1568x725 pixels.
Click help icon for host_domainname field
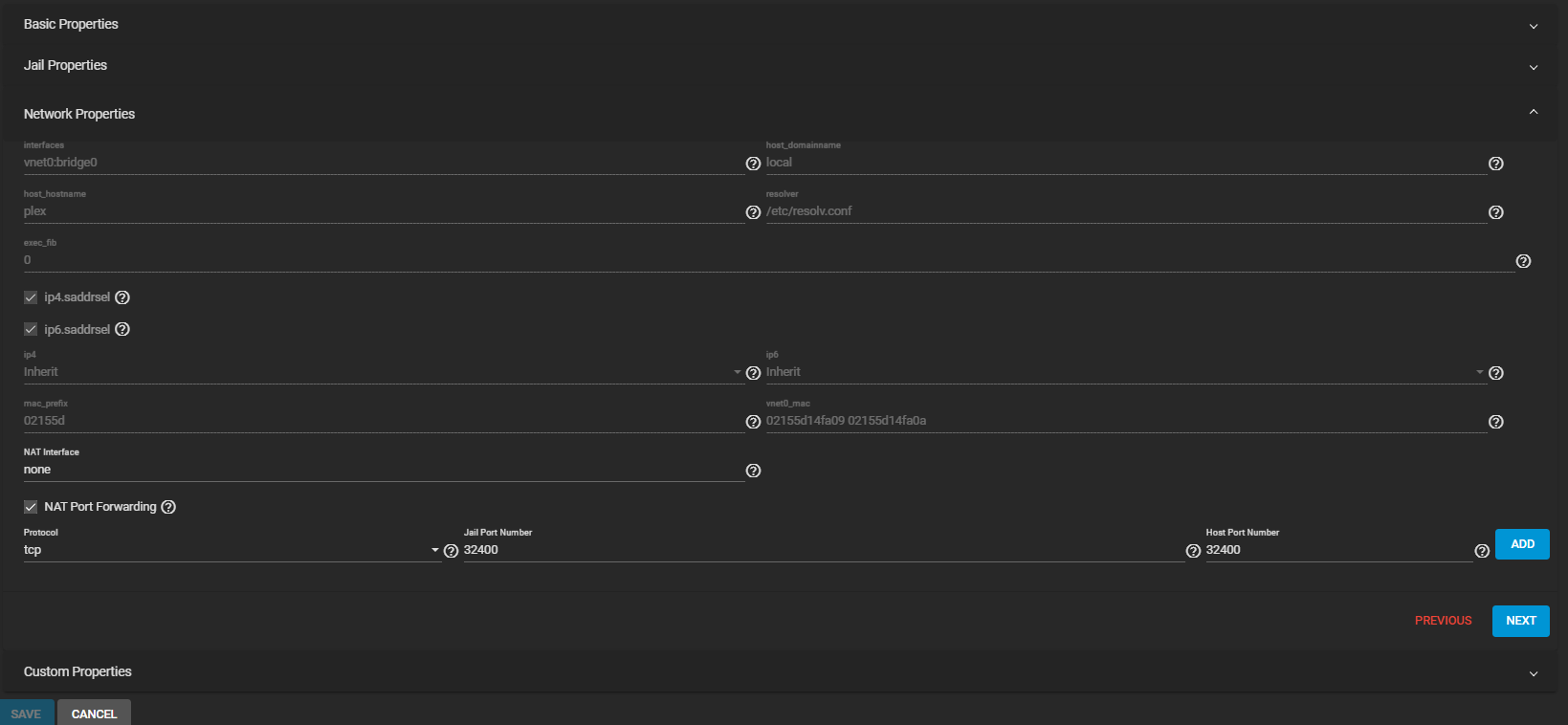[x=1495, y=164]
